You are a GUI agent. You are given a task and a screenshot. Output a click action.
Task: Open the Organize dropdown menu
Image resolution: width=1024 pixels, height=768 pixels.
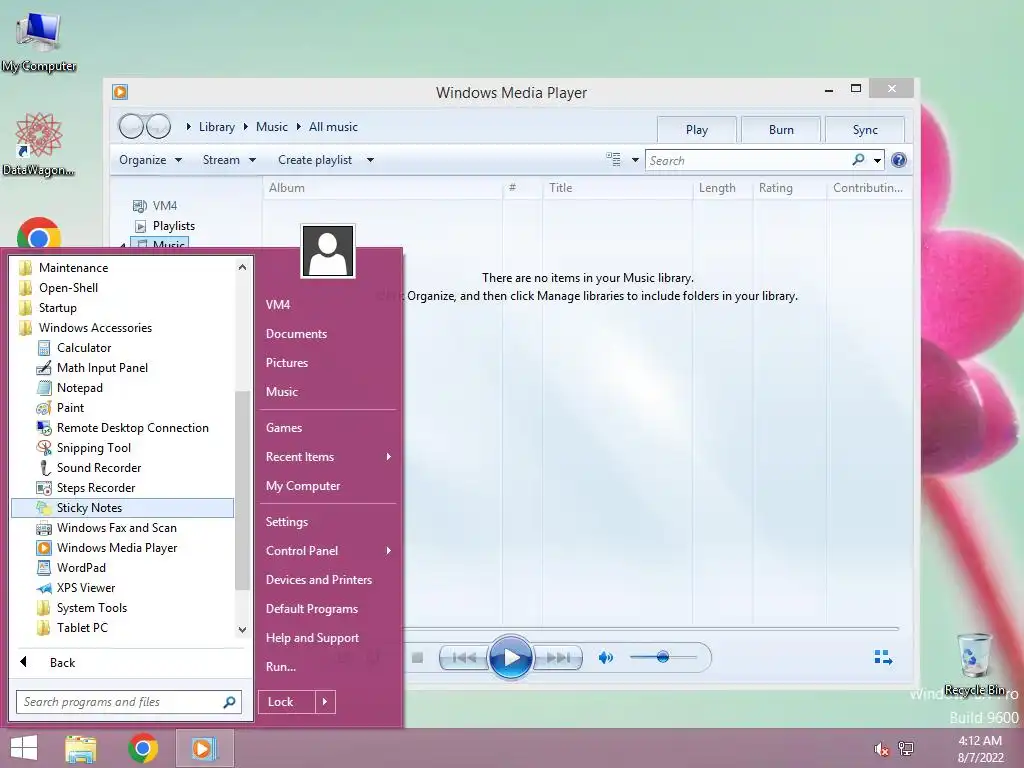point(150,160)
